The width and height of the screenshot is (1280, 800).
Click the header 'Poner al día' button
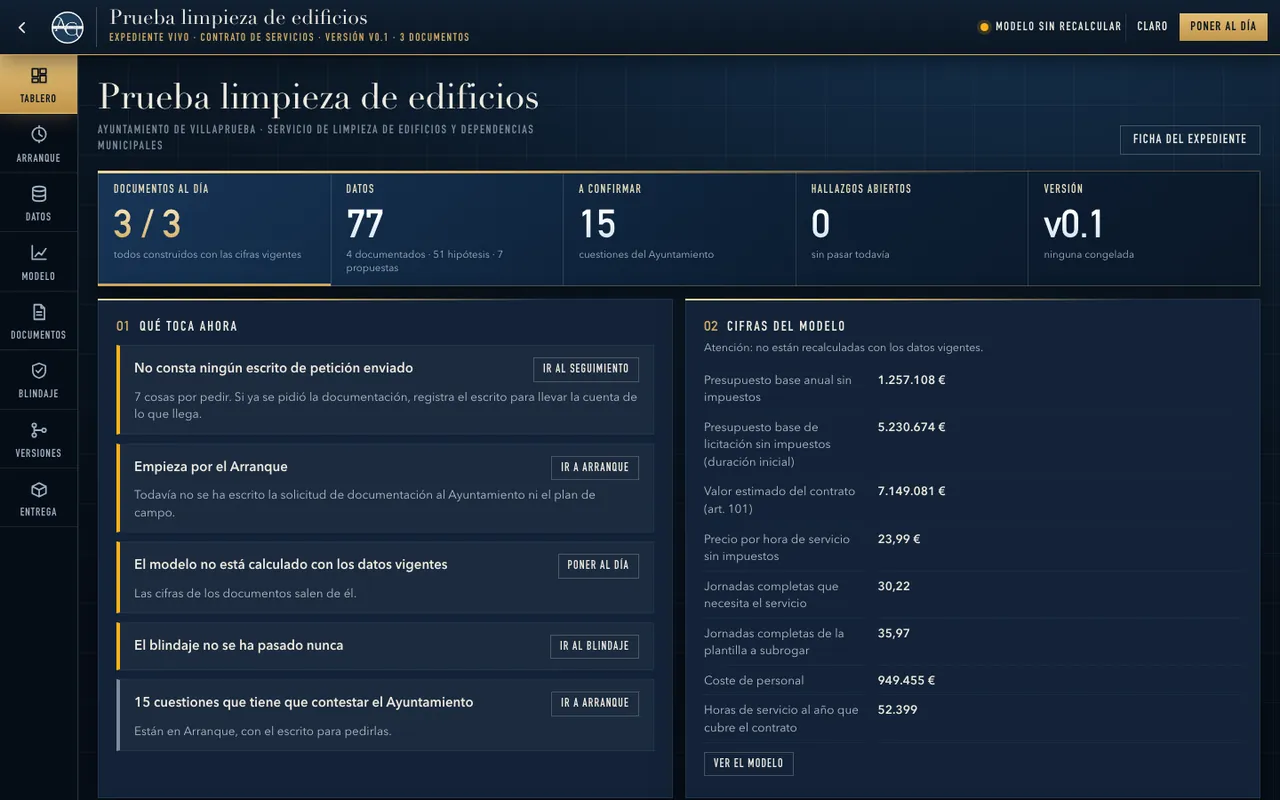click(1223, 27)
